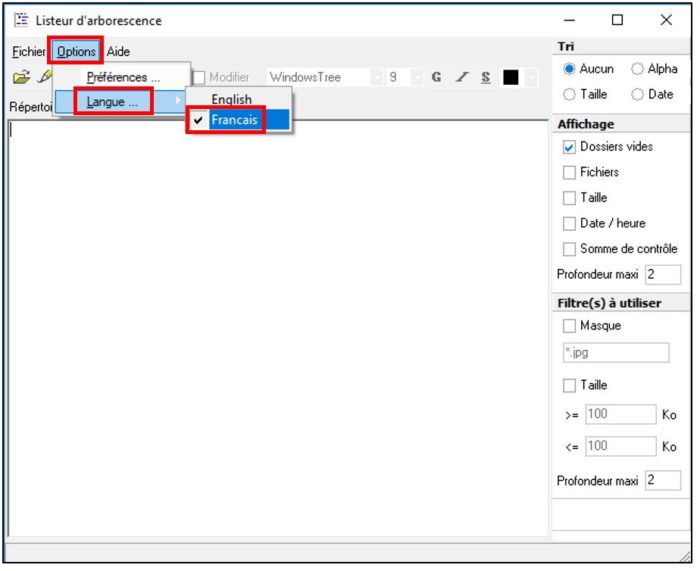The width and height of the screenshot is (700, 571).
Task: Enable the Fichiers checkbox
Action: tap(569, 172)
